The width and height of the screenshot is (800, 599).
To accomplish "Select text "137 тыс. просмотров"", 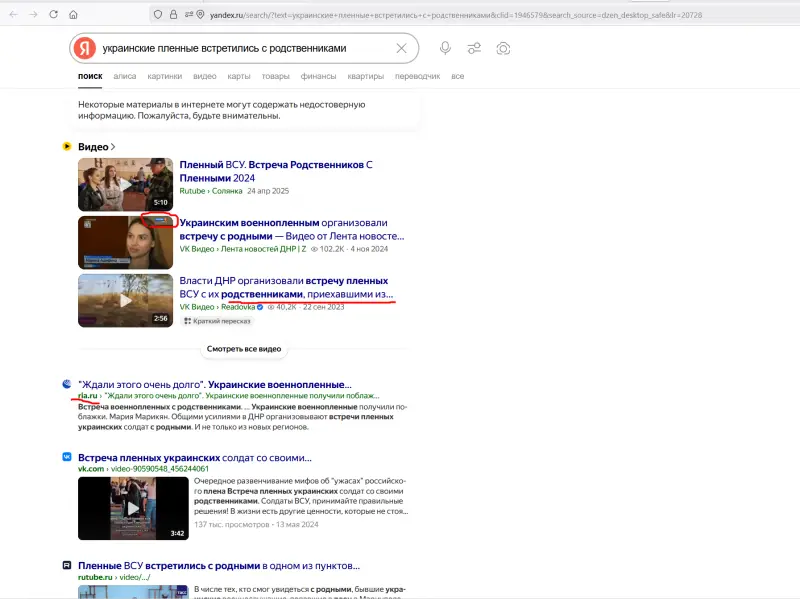I will (232, 525).
